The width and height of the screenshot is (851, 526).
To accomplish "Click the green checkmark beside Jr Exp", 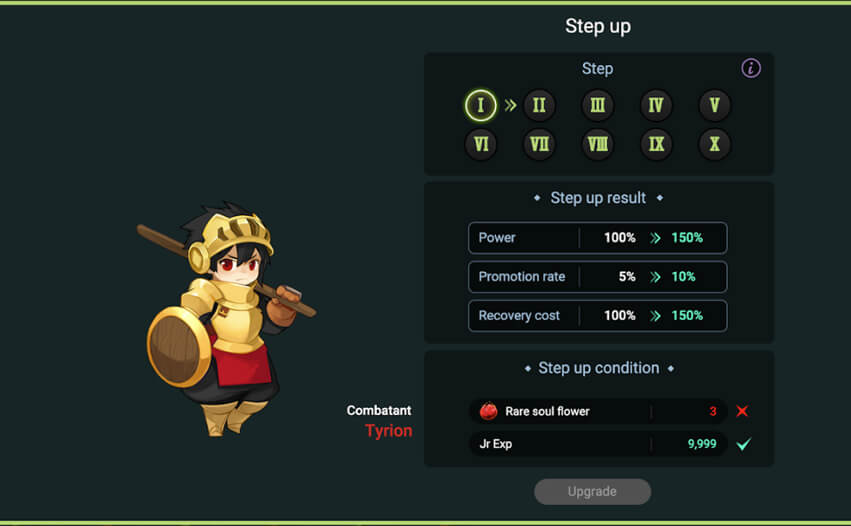I will click(744, 444).
